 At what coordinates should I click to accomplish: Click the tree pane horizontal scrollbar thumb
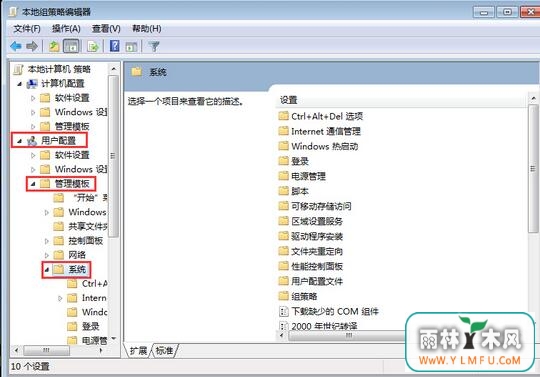pyautogui.click(x=46, y=350)
